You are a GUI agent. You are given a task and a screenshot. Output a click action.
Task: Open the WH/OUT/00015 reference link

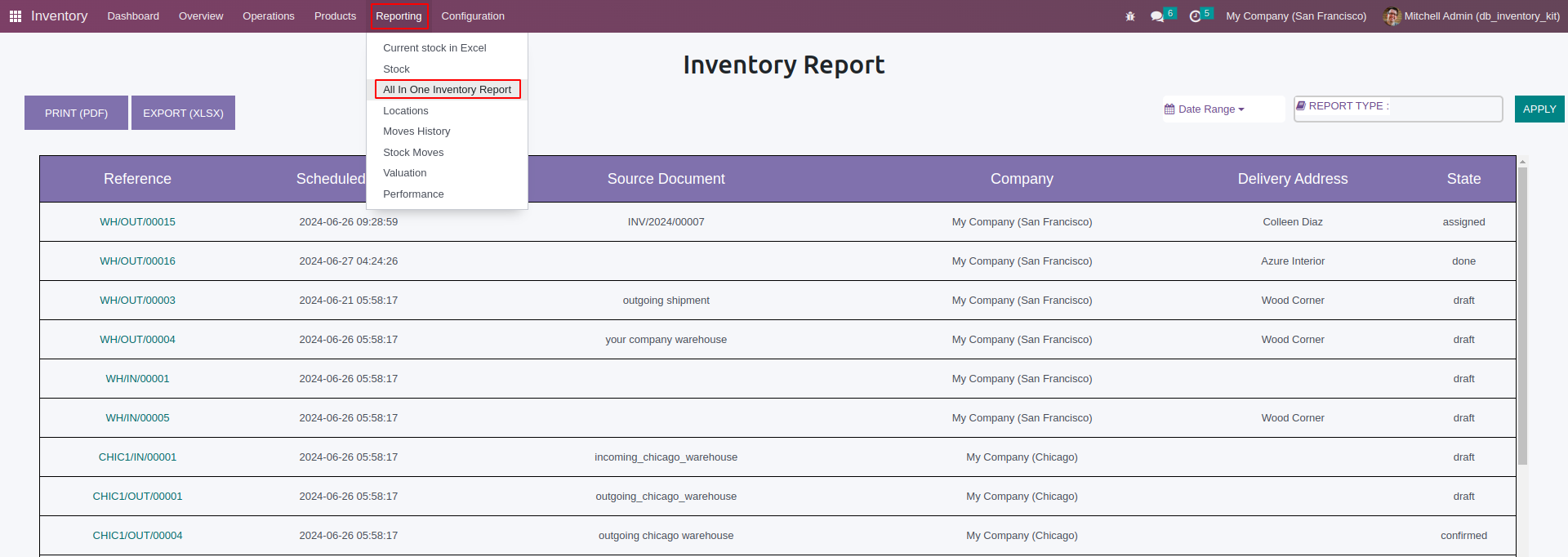(137, 222)
